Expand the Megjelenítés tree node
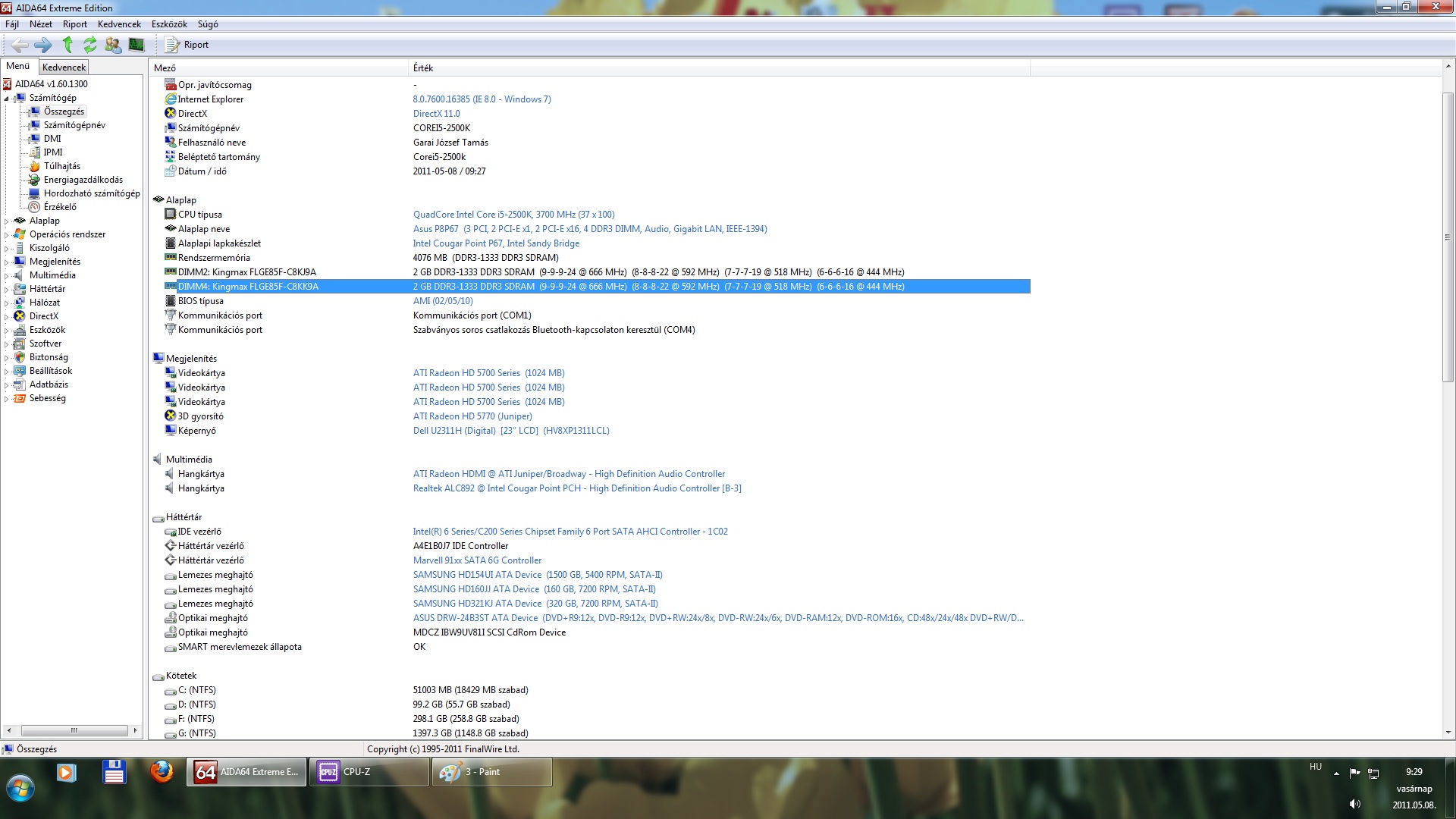Image resolution: width=1456 pixels, height=819 pixels. click(6, 262)
